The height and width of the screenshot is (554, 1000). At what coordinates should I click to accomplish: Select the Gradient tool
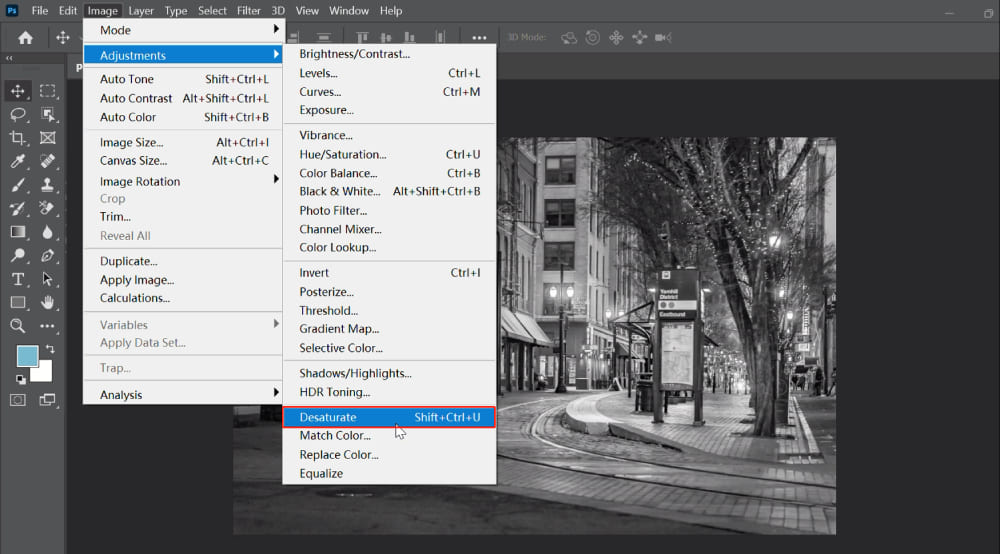click(x=17, y=232)
